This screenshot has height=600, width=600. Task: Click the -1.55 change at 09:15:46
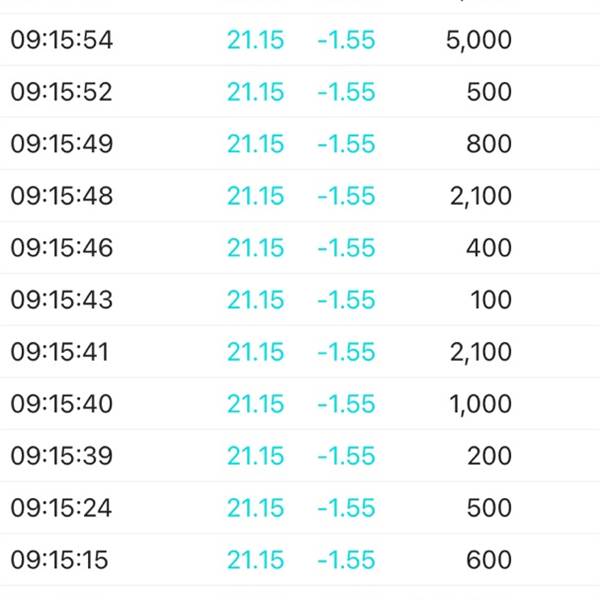(x=346, y=248)
